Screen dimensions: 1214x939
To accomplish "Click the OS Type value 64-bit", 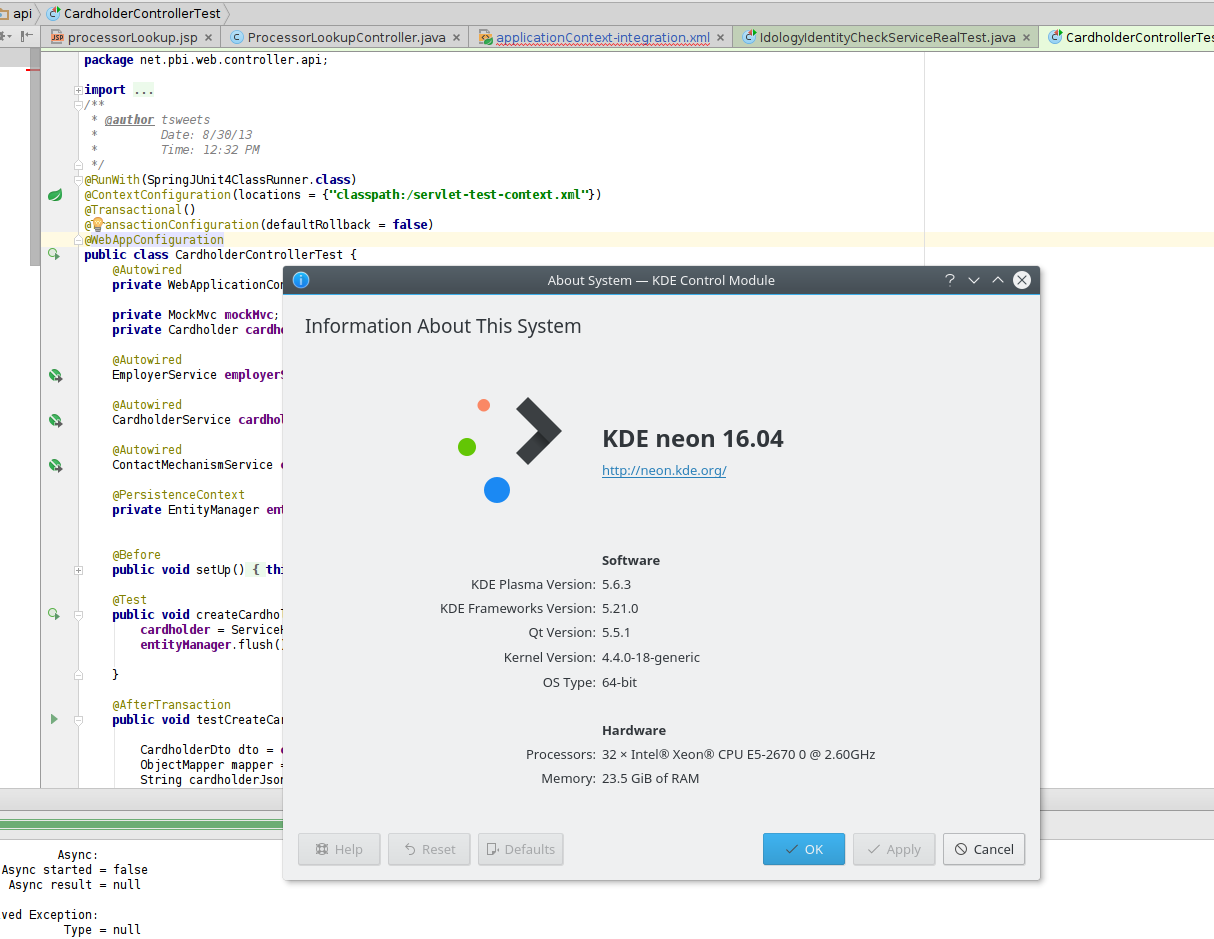I will [620, 682].
